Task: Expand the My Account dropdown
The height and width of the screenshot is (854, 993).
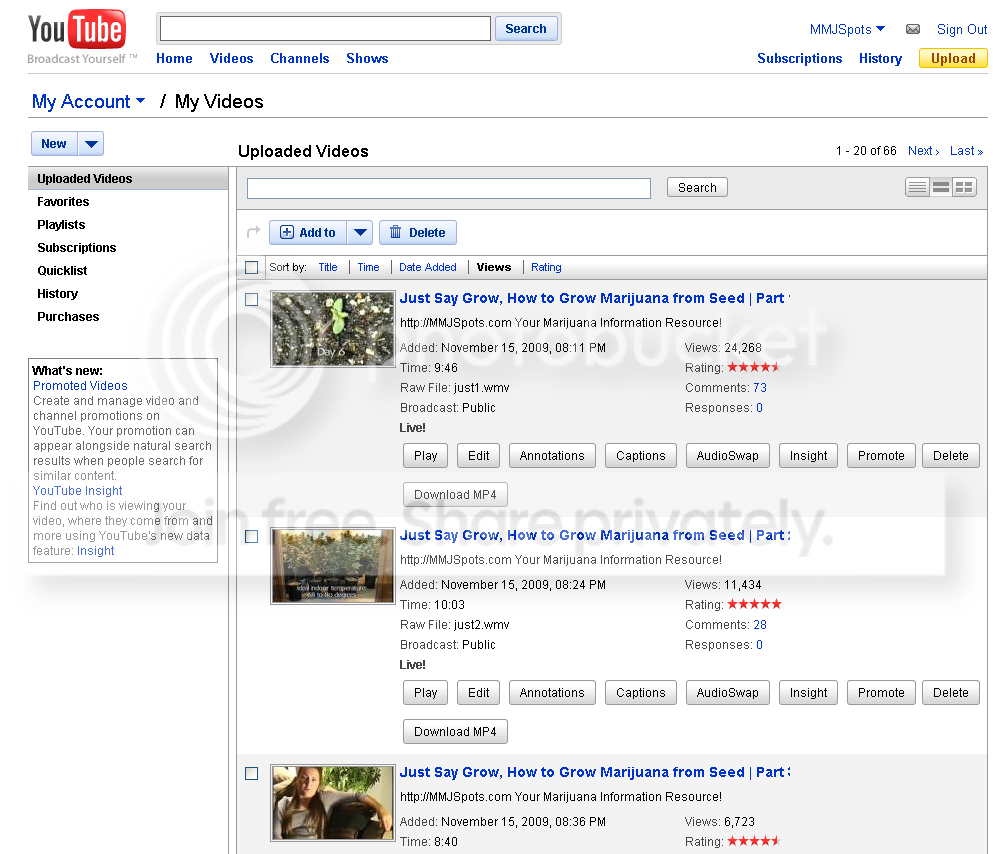Action: pyautogui.click(x=89, y=101)
